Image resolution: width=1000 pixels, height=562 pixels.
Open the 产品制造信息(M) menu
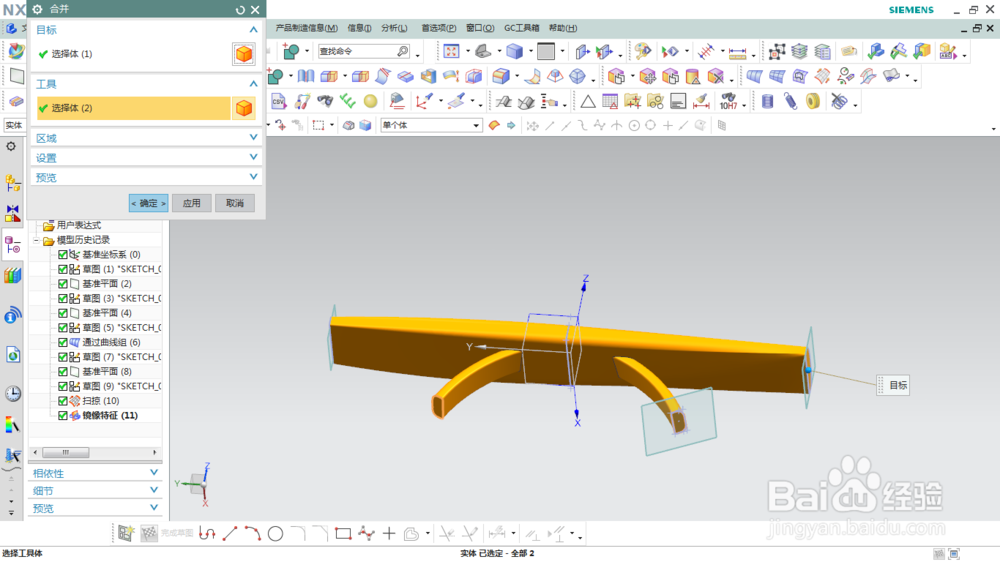[307, 28]
